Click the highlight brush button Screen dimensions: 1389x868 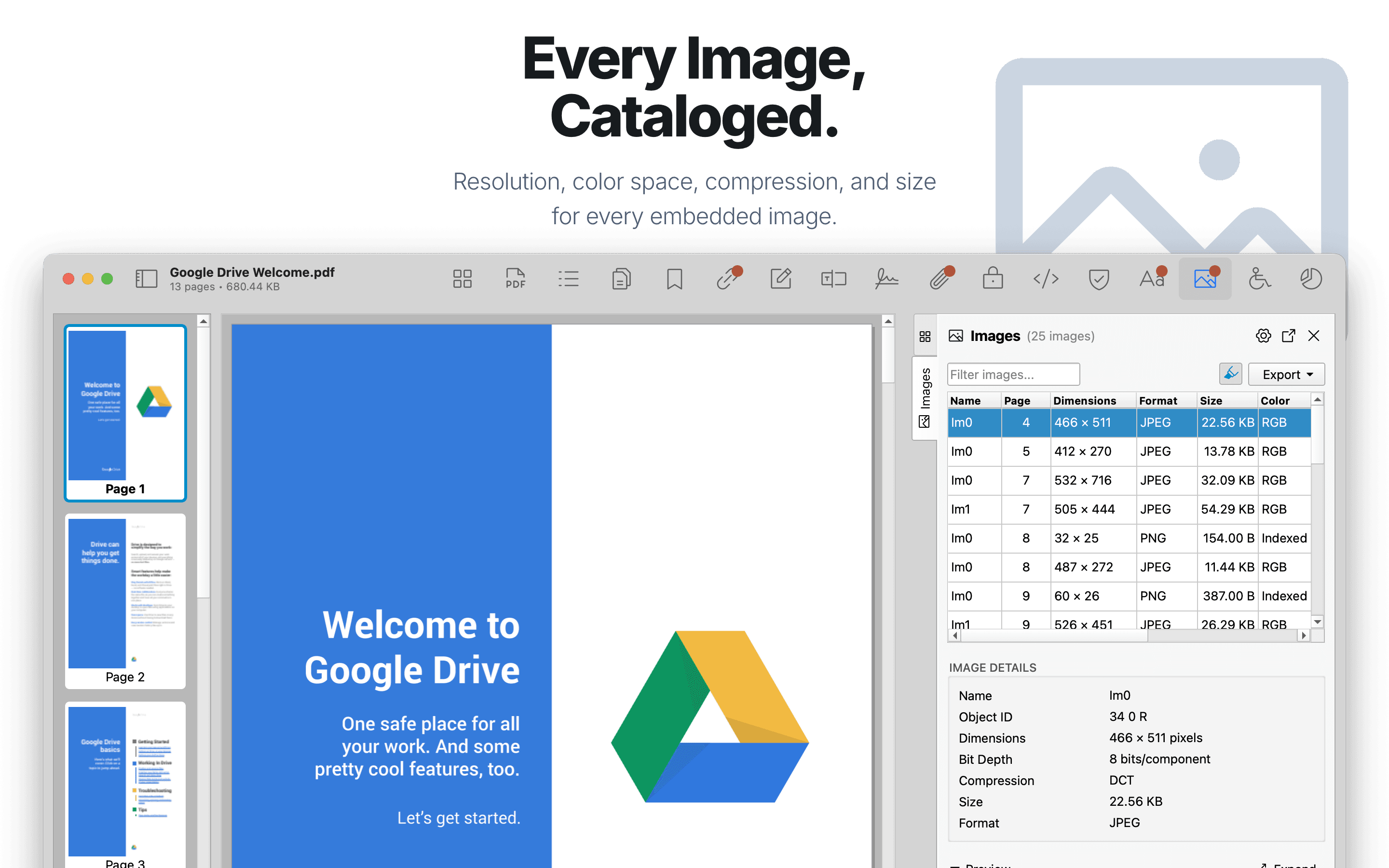[x=1231, y=374]
